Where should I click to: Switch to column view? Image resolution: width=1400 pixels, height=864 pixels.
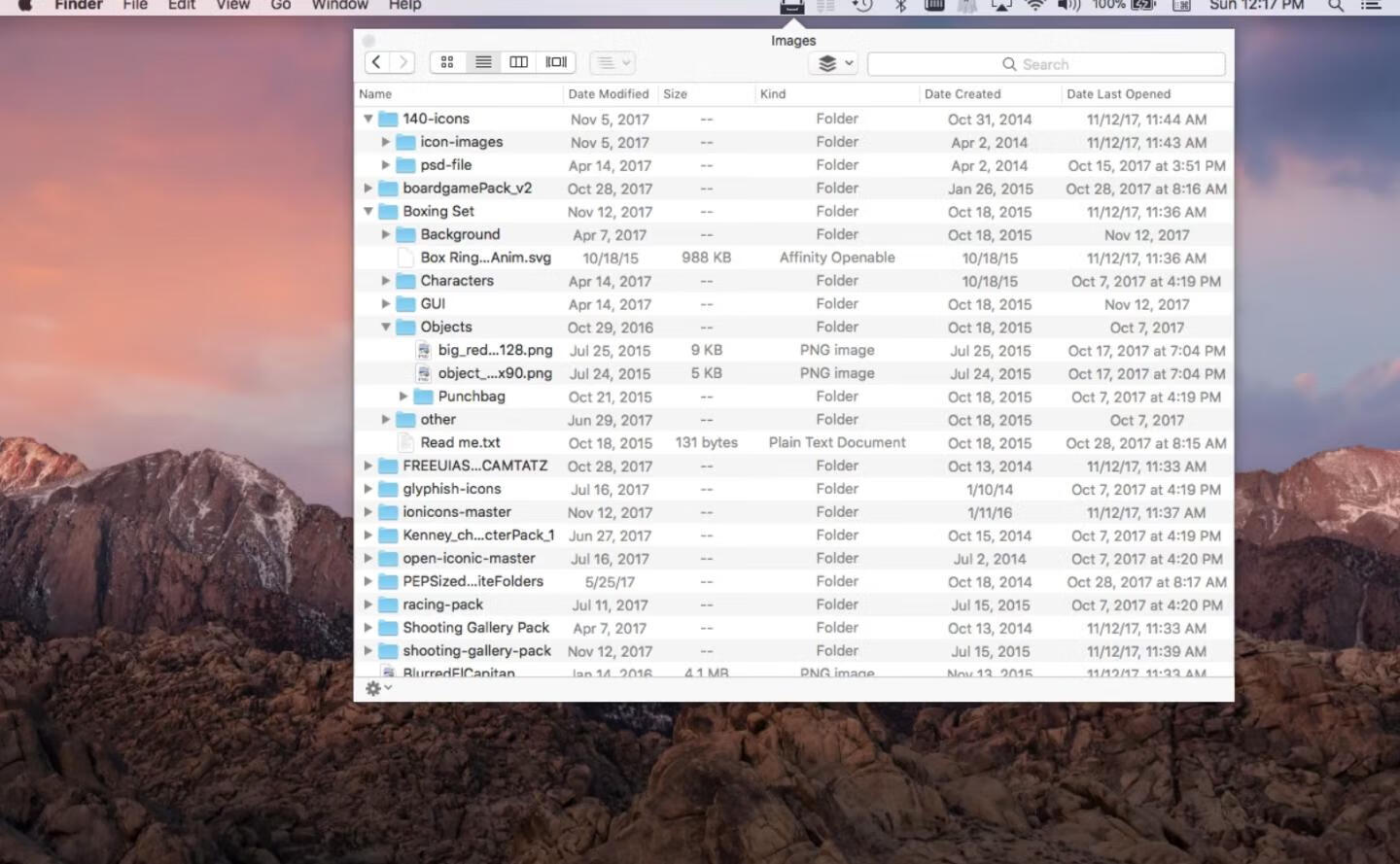click(x=519, y=62)
